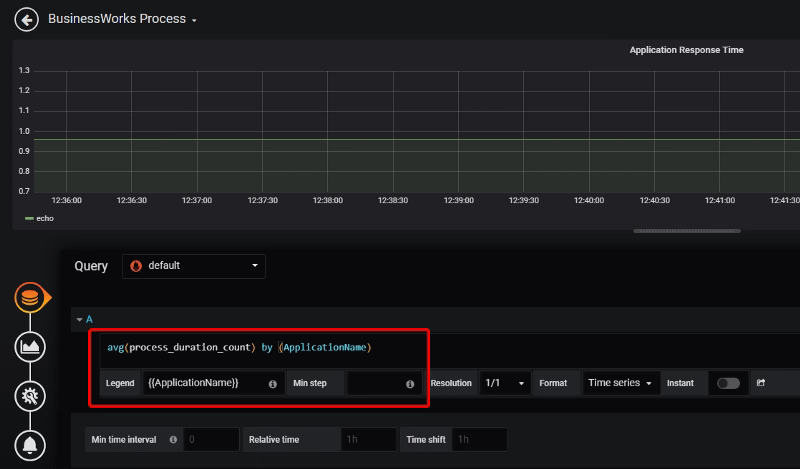Open the General settings gear icon
Screen dimensions: 800x469
30,396
